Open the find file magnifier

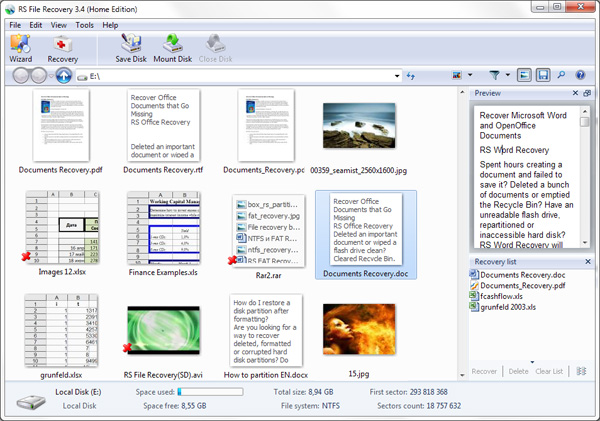[561, 75]
